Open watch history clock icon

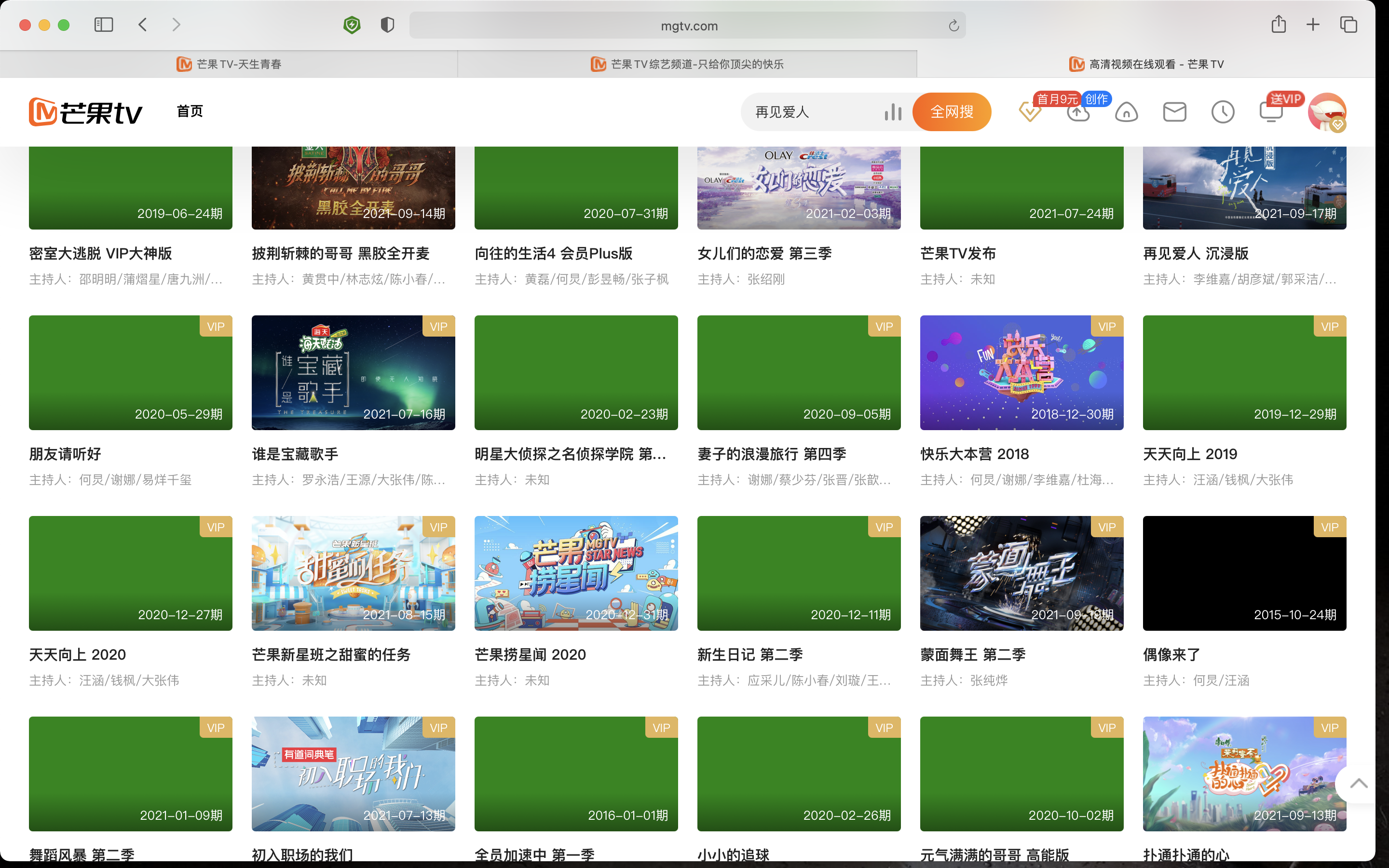coord(1223,112)
